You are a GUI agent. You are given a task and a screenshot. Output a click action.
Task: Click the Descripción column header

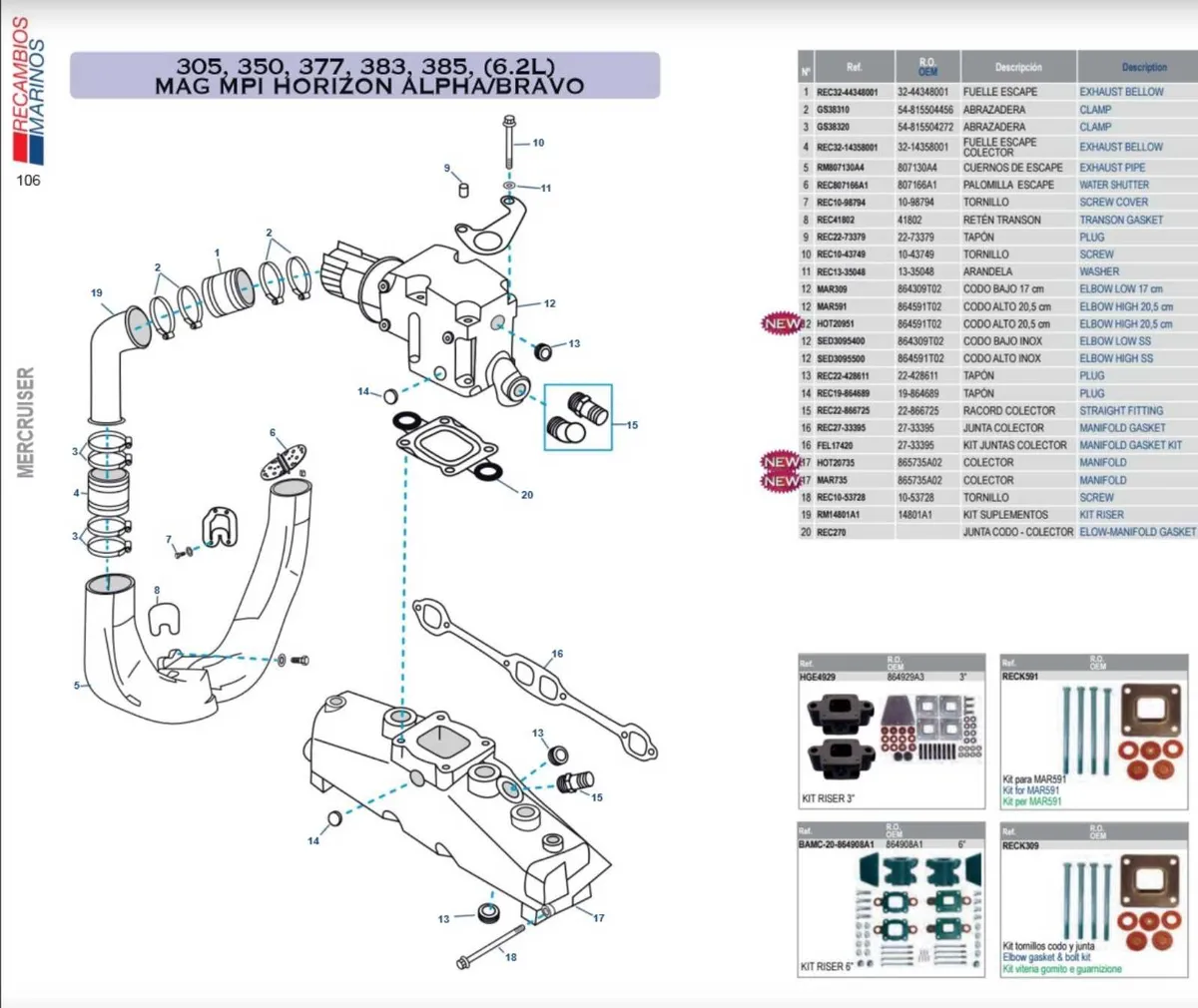coord(1017,67)
